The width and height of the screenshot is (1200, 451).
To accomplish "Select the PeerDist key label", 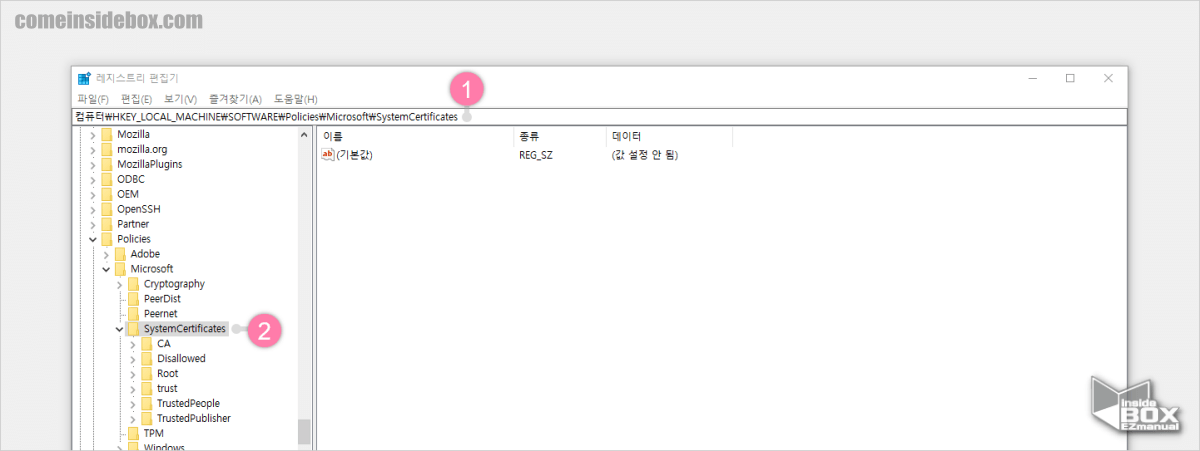I will [162, 299].
